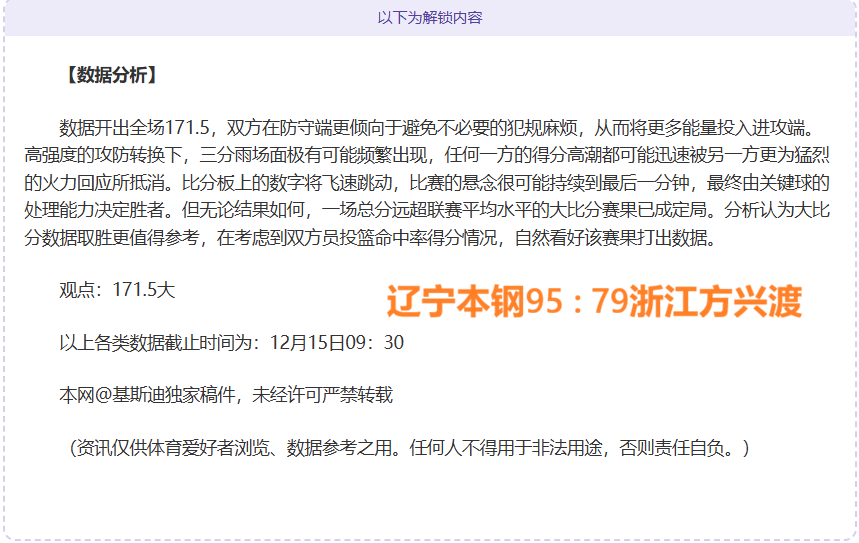Click the 观点：171.5大 prediction line

pyautogui.click(x=117, y=290)
